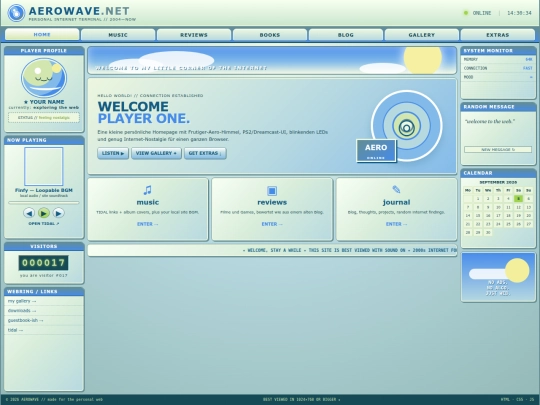
Task: Start playback with the play button
Action: pos(44,213)
